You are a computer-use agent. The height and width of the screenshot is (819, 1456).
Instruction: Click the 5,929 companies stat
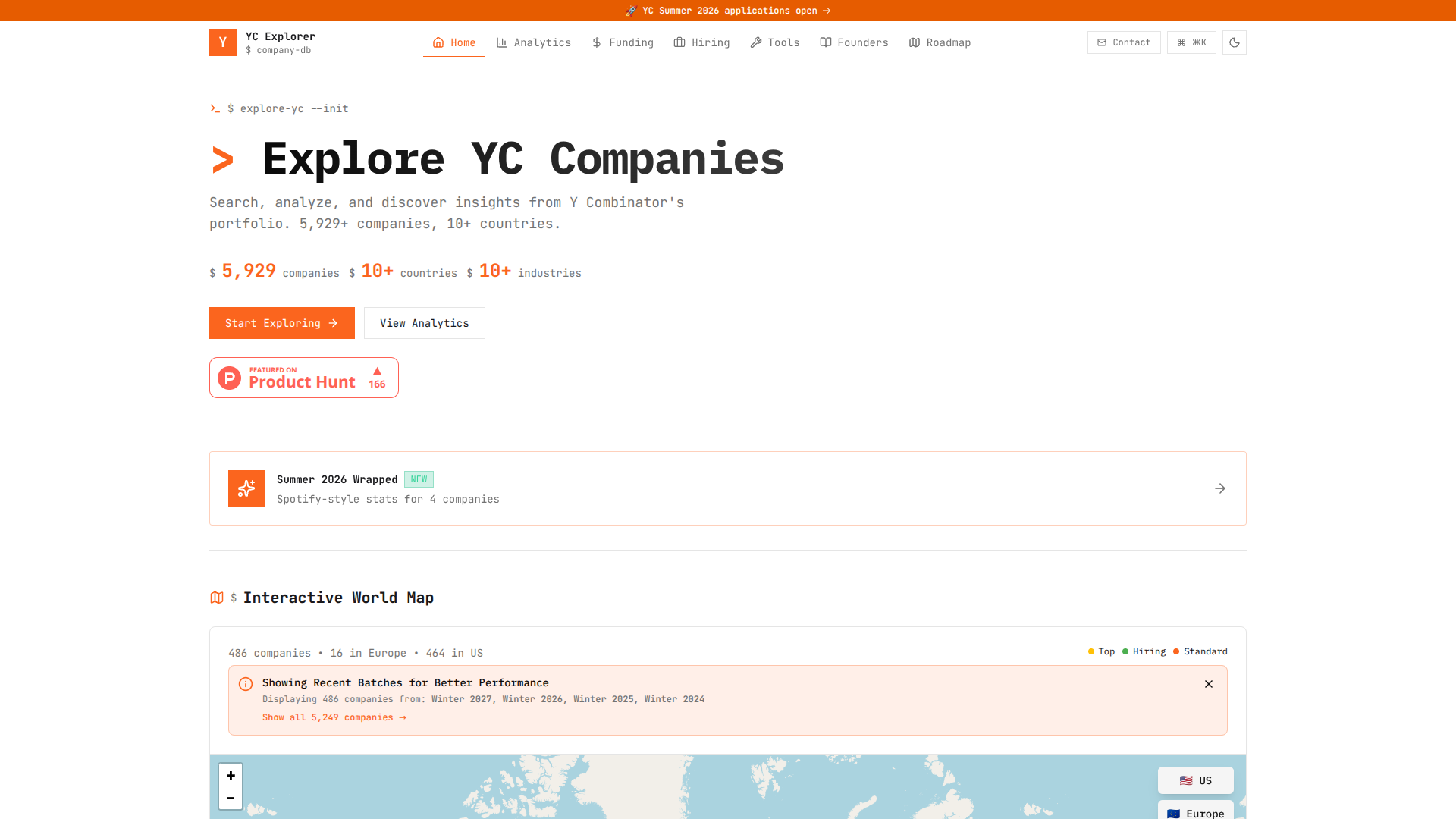click(x=275, y=271)
